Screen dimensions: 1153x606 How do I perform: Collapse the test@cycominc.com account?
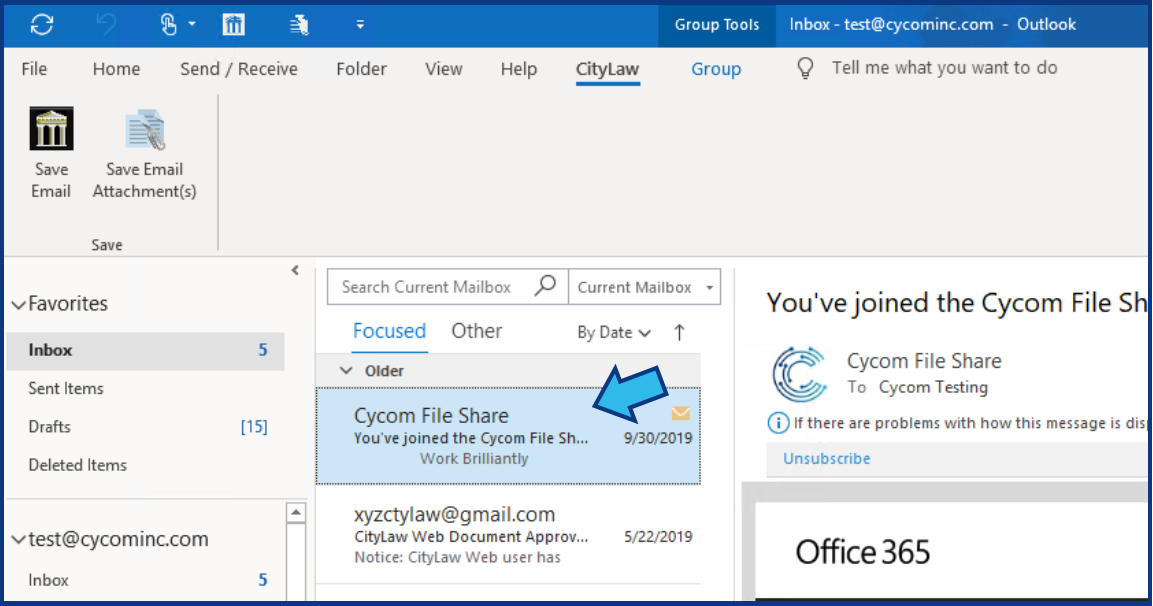[18, 540]
